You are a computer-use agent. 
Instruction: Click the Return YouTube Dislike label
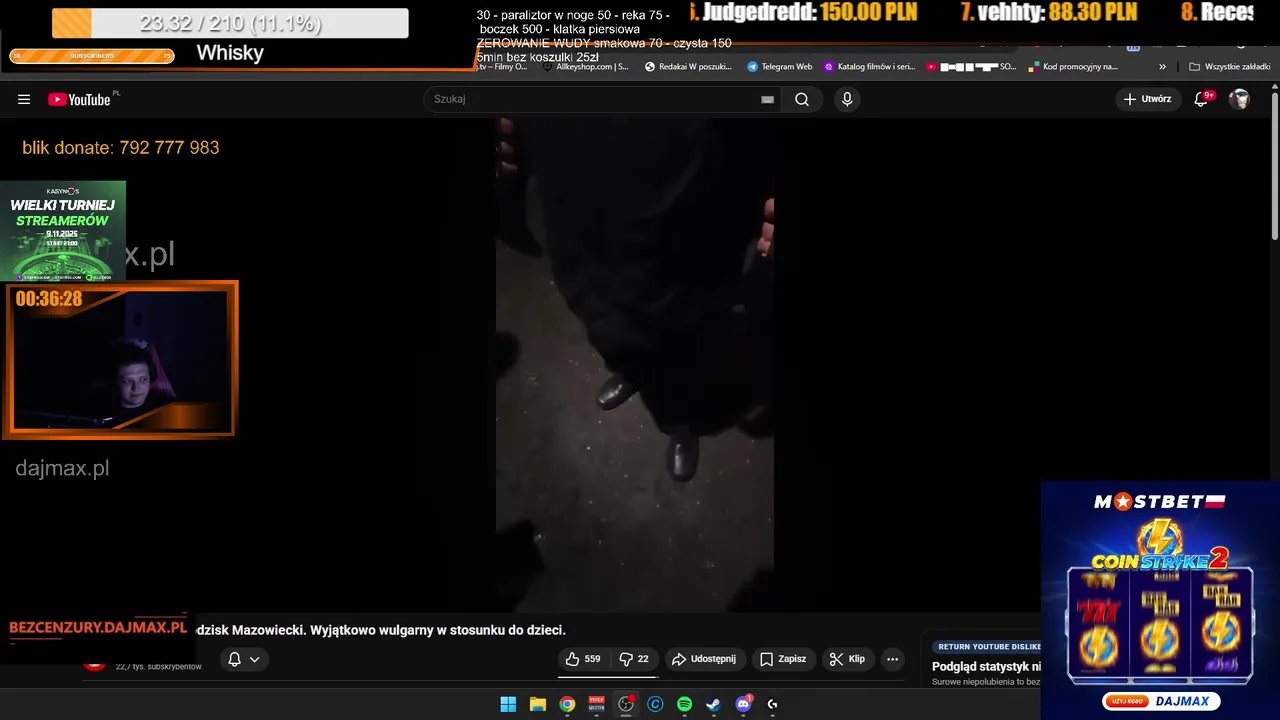coord(987,647)
